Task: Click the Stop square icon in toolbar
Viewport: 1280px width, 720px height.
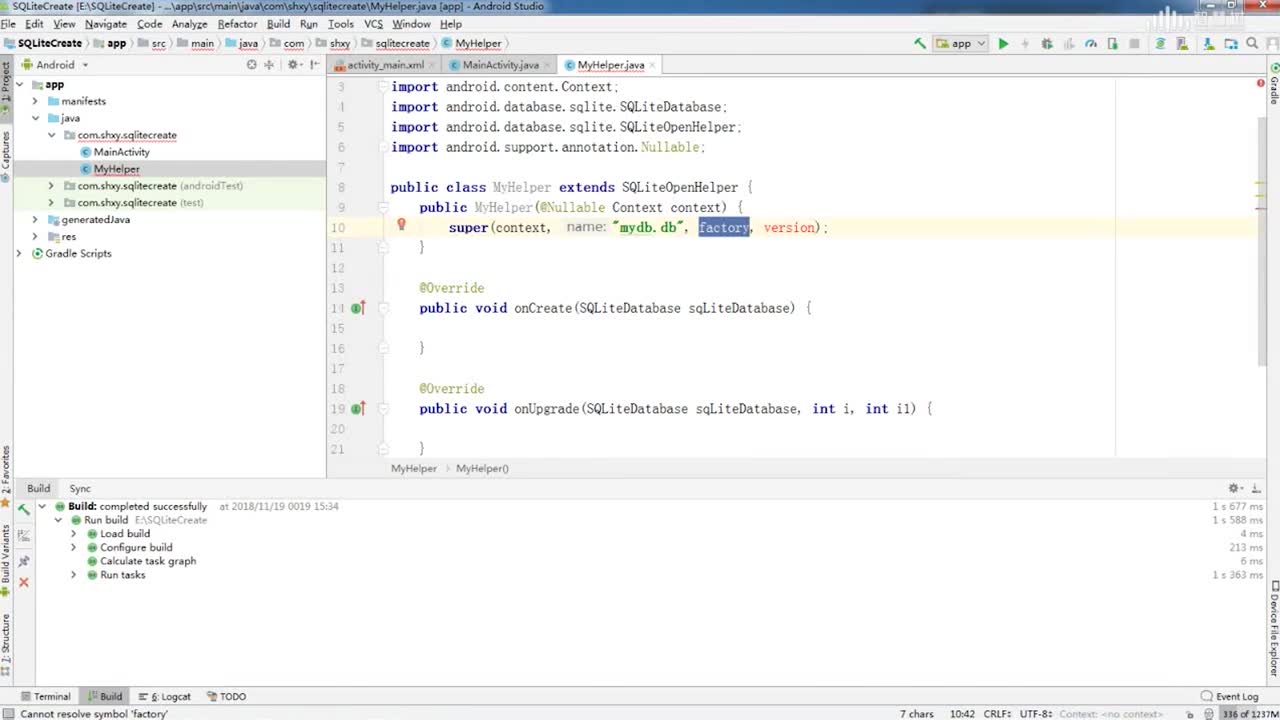Action: [1134, 44]
